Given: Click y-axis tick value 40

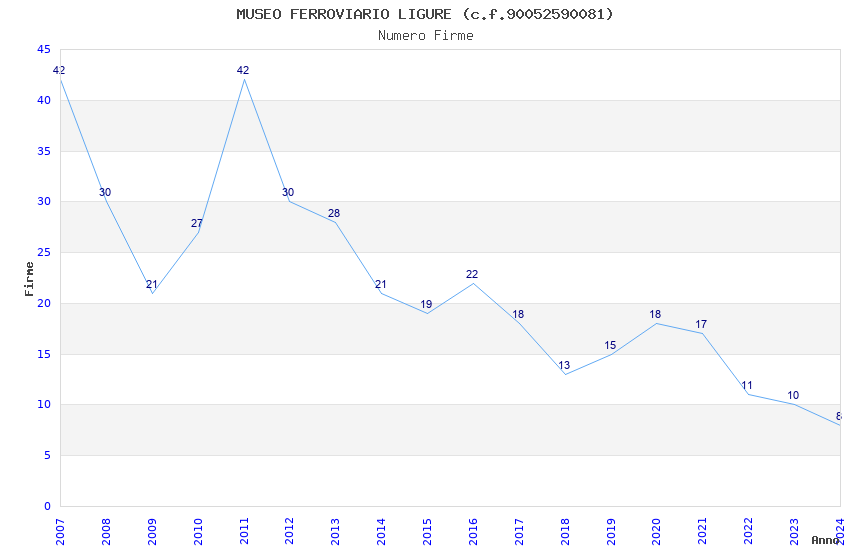Looking at the screenshot, I should point(44,100).
